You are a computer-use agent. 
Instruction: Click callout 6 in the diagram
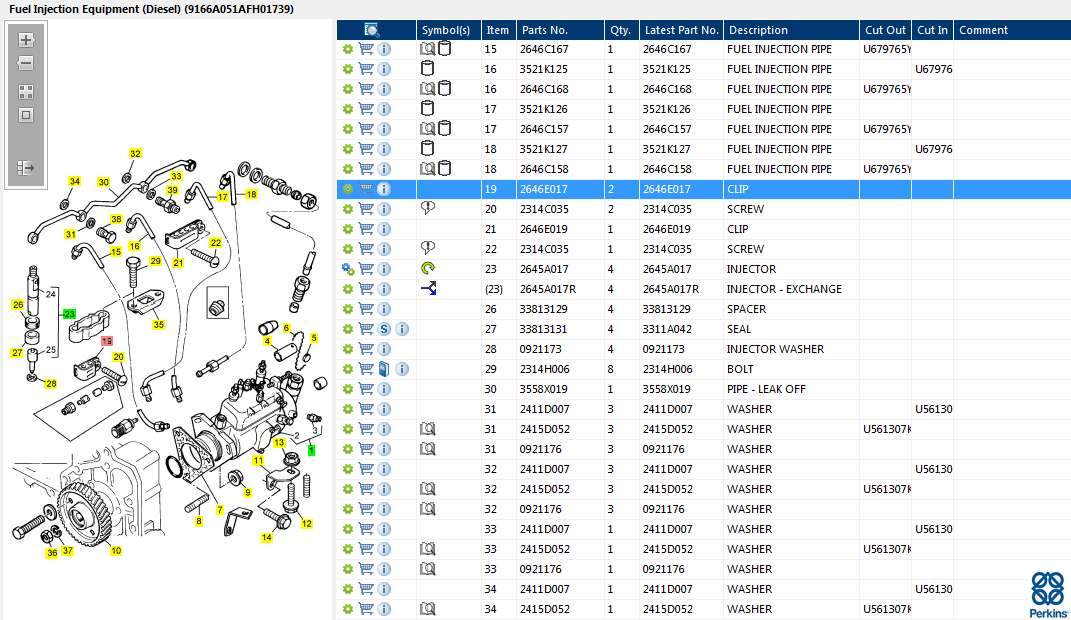[286, 328]
